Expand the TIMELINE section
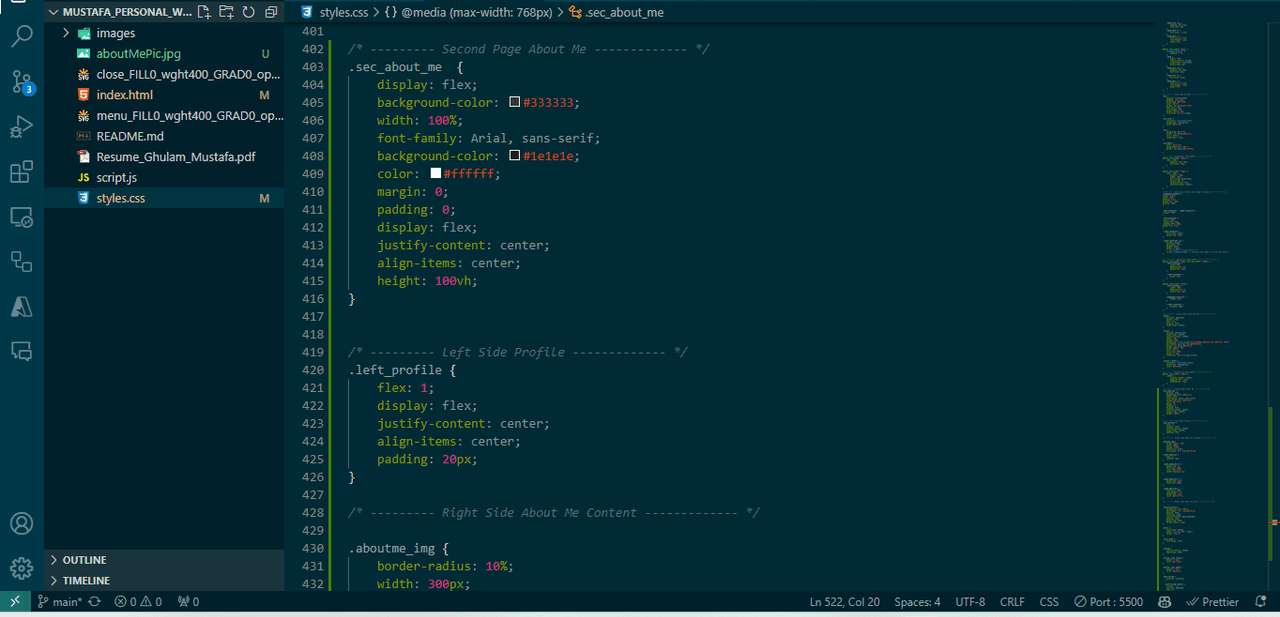 (86, 580)
